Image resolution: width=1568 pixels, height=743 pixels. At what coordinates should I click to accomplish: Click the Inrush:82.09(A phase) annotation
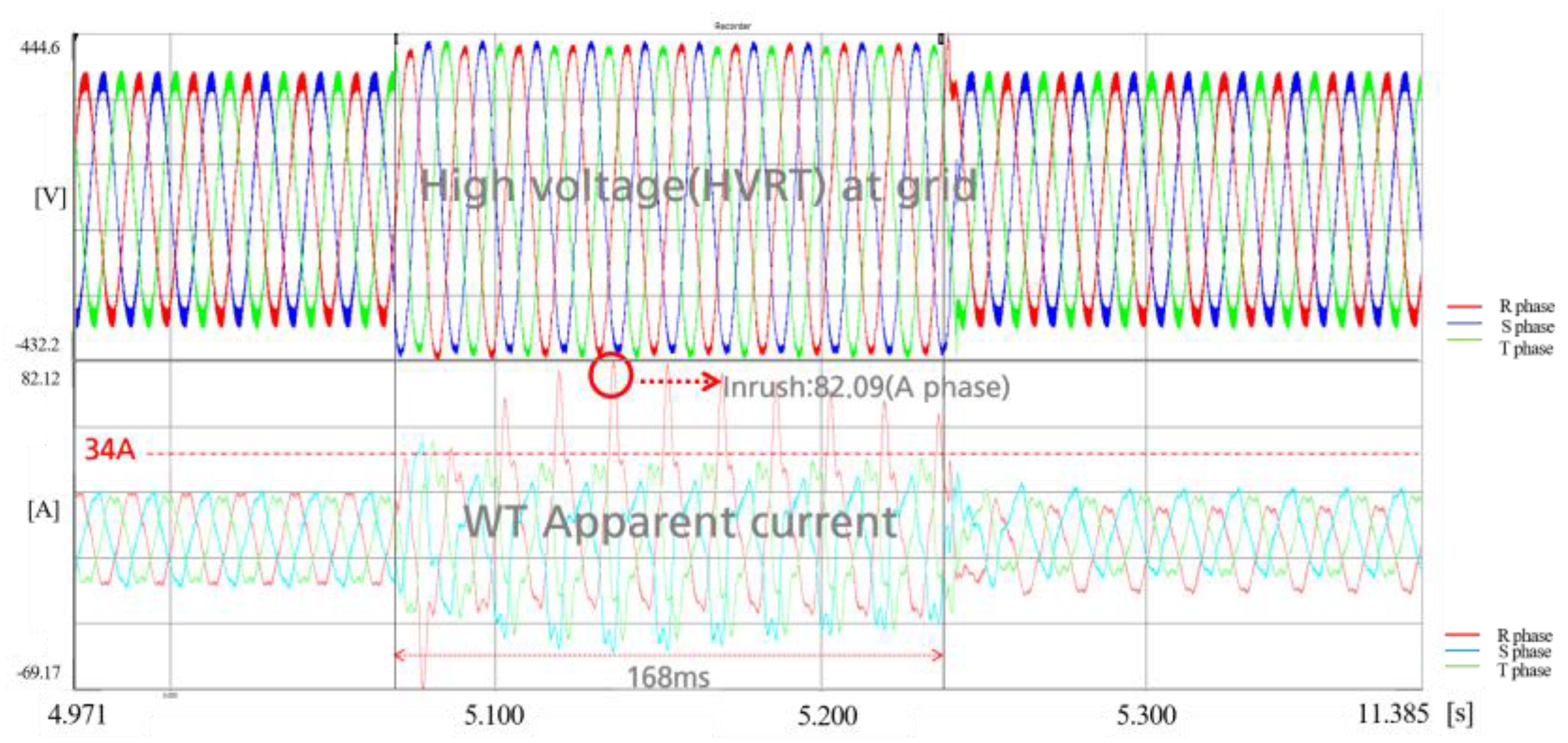coord(866,388)
